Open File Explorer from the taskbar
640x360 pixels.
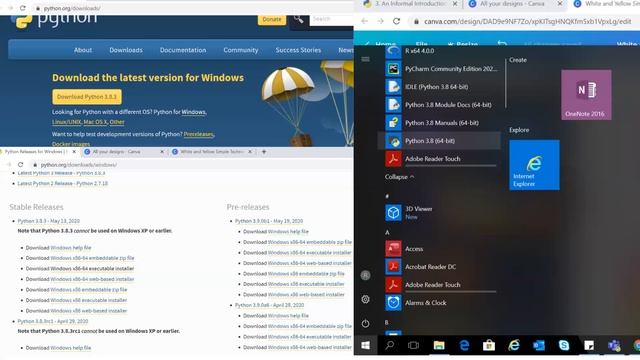[439, 345]
